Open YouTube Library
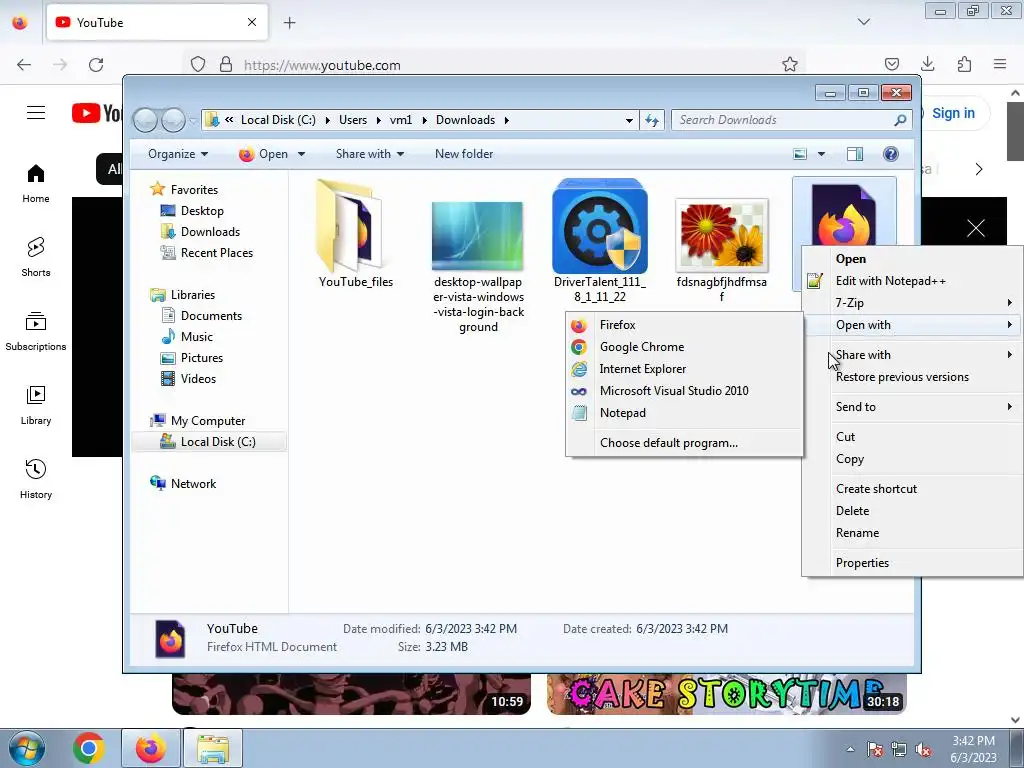 [x=36, y=405]
